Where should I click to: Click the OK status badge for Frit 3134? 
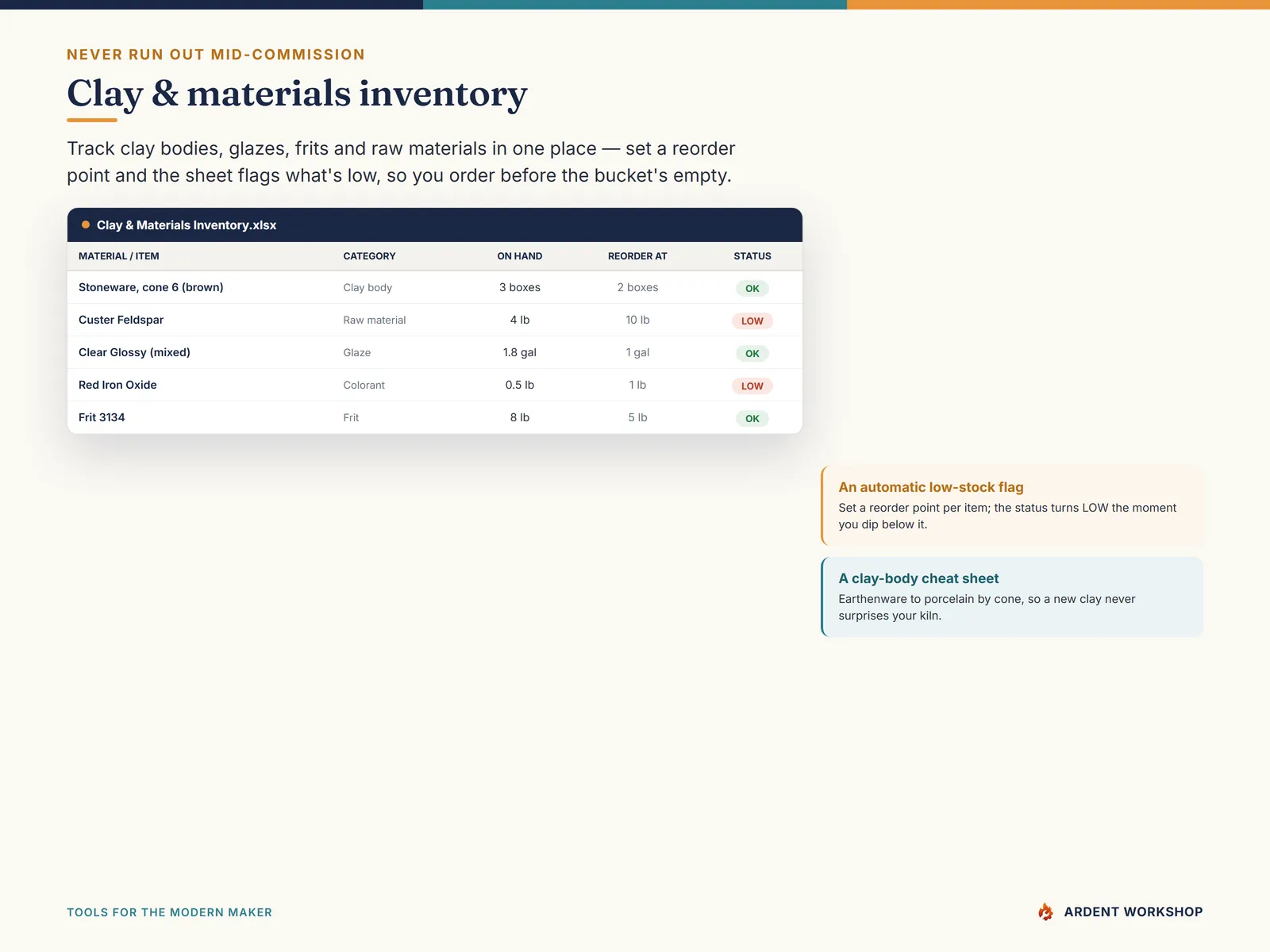(752, 419)
